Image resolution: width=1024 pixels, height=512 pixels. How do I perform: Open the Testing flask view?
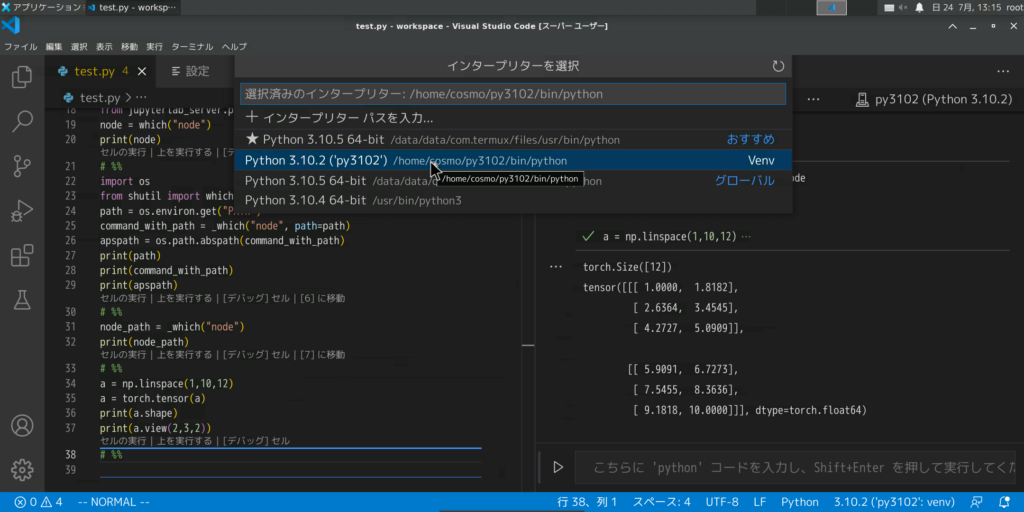click(x=21, y=300)
